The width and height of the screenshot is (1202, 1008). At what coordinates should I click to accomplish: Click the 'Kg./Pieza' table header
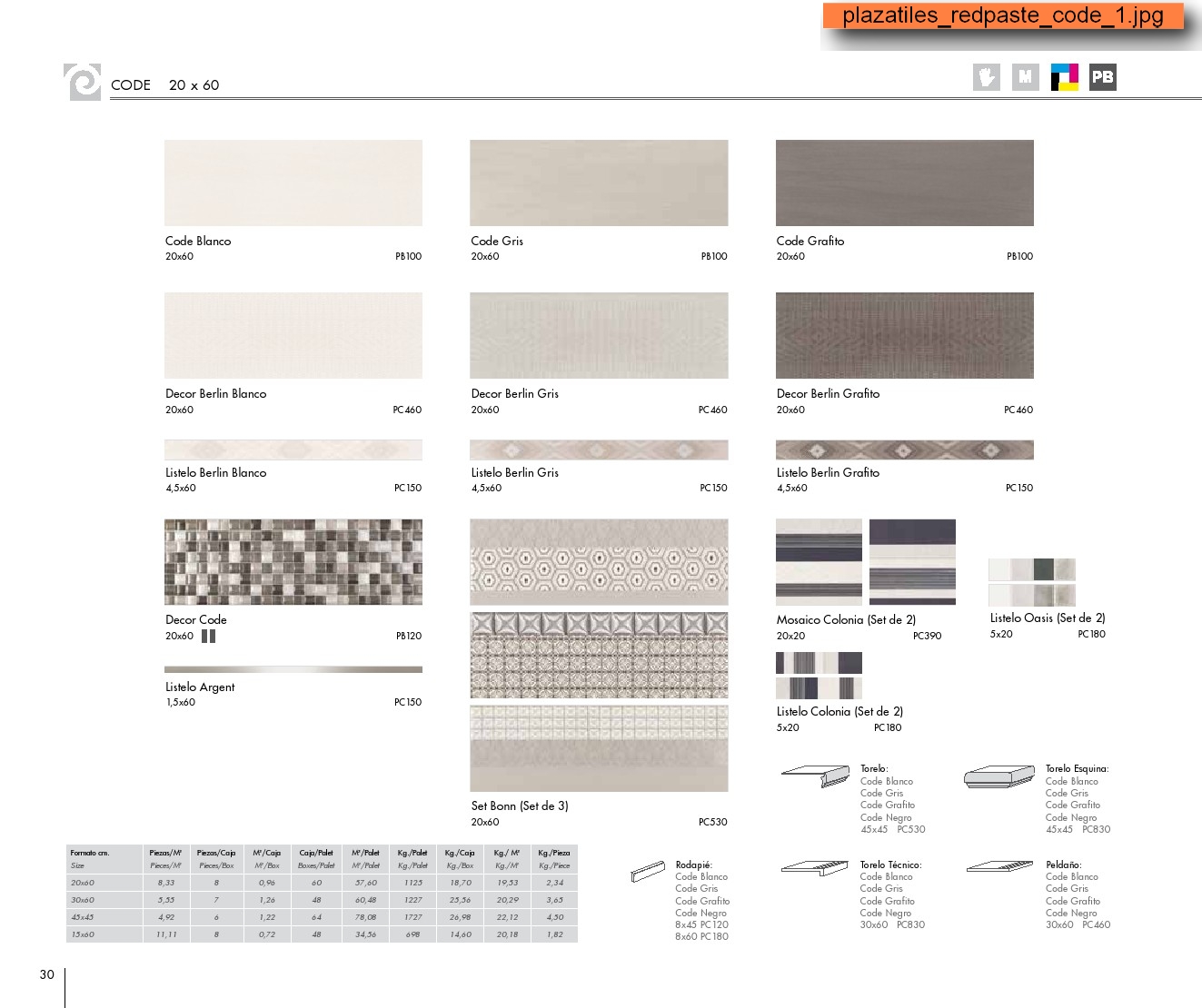[x=554, y=853]
